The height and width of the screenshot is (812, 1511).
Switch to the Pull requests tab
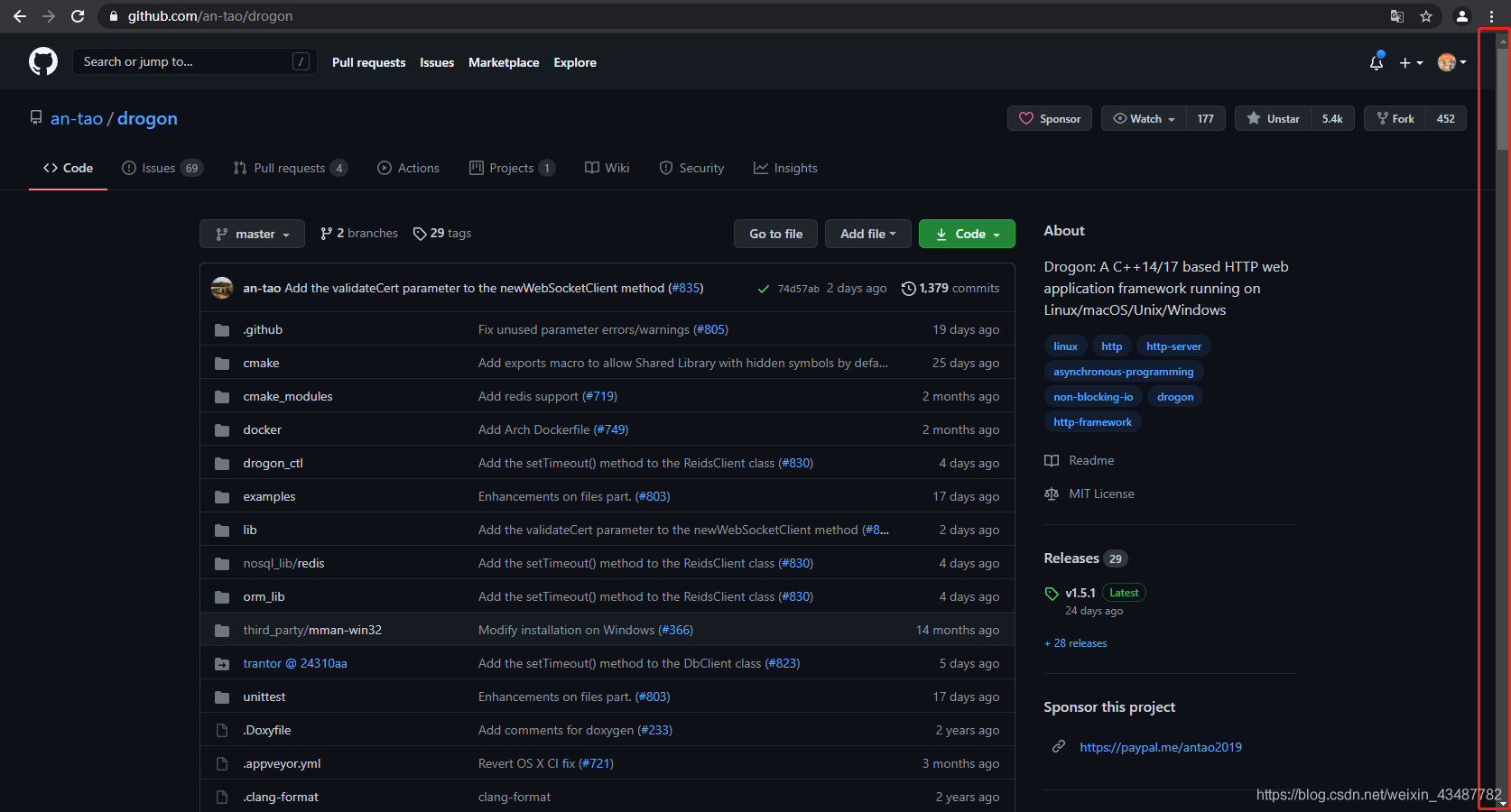pyautogui.click(x=290, y=168)
